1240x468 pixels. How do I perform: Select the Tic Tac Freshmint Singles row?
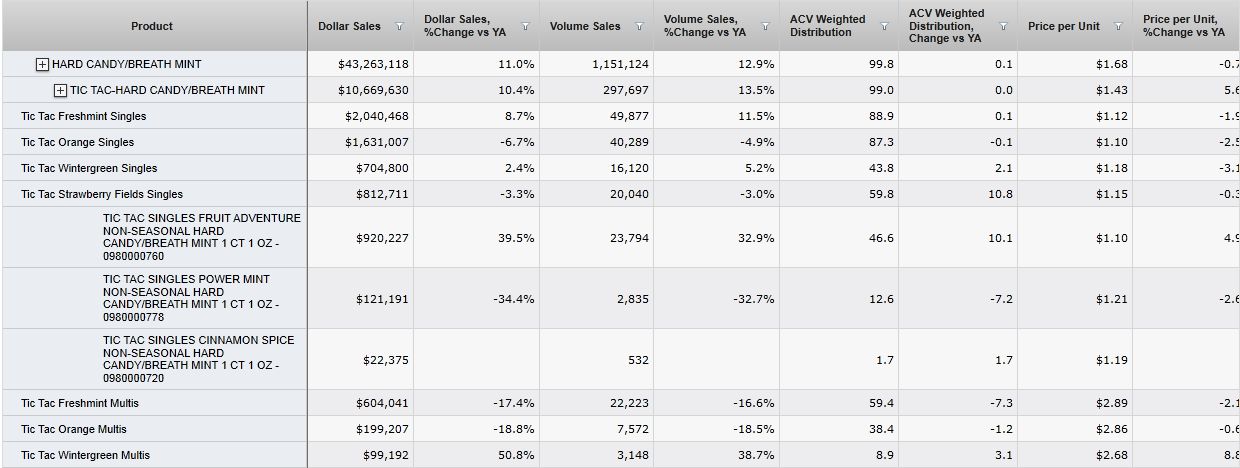(84, 117)
